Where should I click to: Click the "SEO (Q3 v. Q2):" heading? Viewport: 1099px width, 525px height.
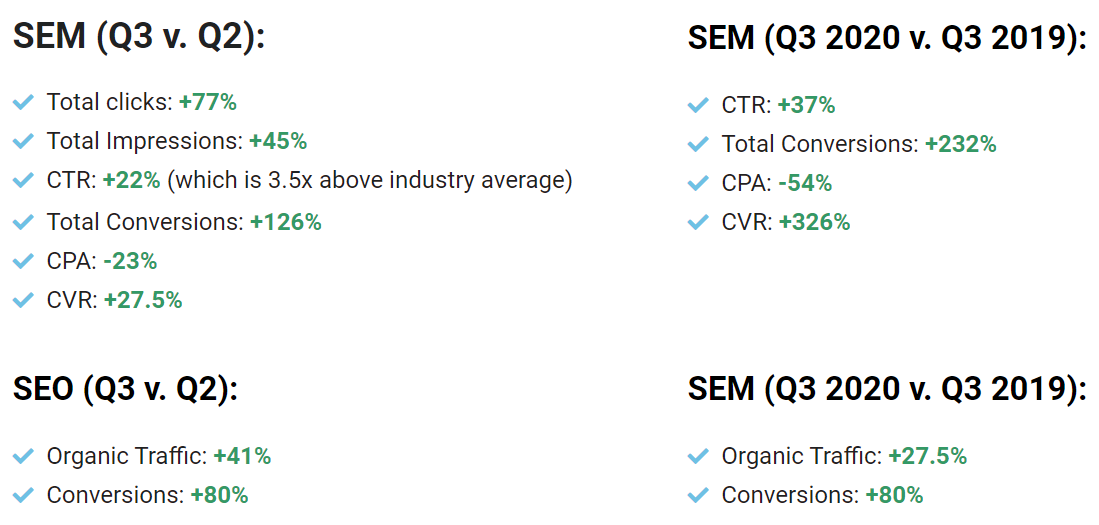pos(126,389)
